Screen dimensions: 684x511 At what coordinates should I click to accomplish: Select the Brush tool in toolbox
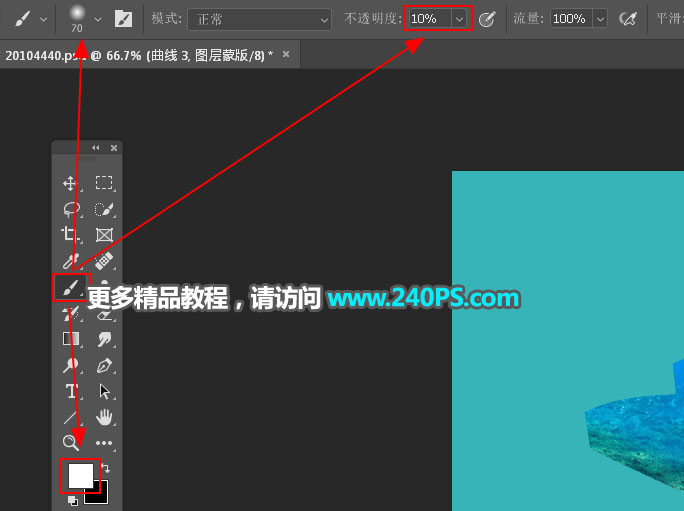click(x=70, y=287)
